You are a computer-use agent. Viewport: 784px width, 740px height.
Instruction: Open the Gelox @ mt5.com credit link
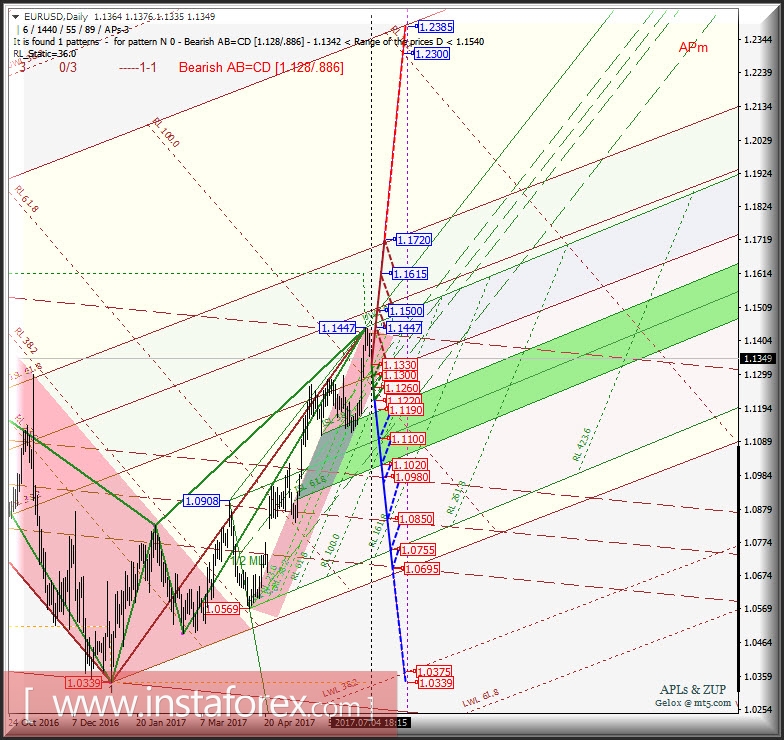coord(693,702)
